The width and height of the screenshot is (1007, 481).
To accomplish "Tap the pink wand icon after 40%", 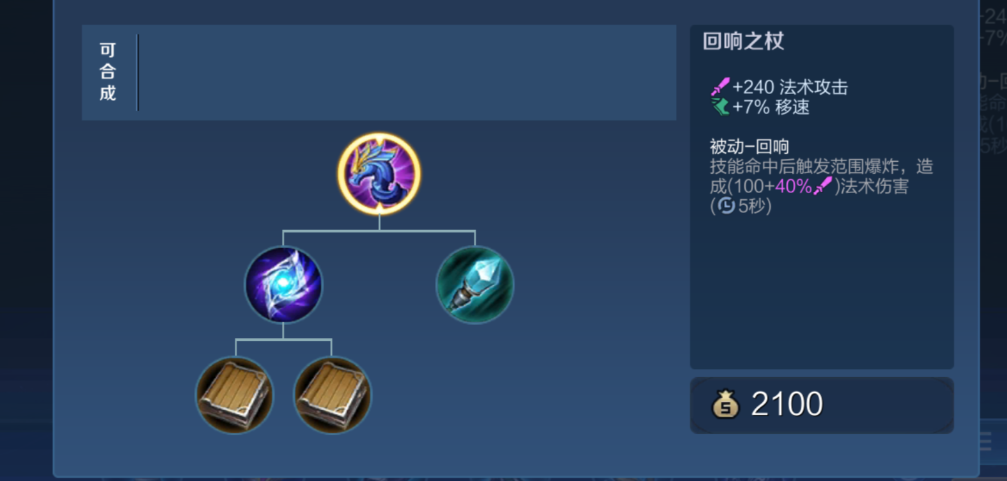I will pyautogui.click(x=823, y=186).
